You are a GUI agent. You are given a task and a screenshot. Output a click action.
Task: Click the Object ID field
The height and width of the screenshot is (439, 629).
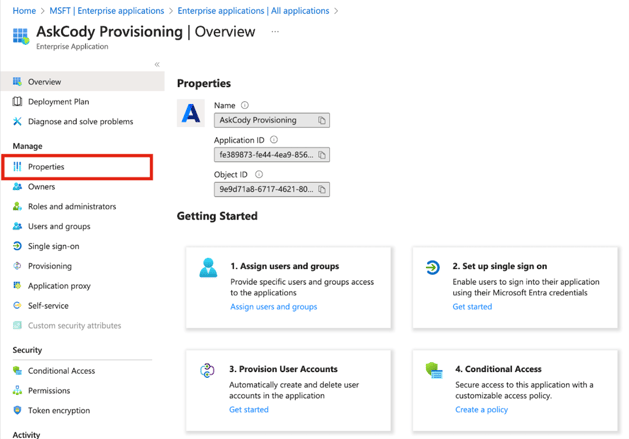(x=272, y=189)
